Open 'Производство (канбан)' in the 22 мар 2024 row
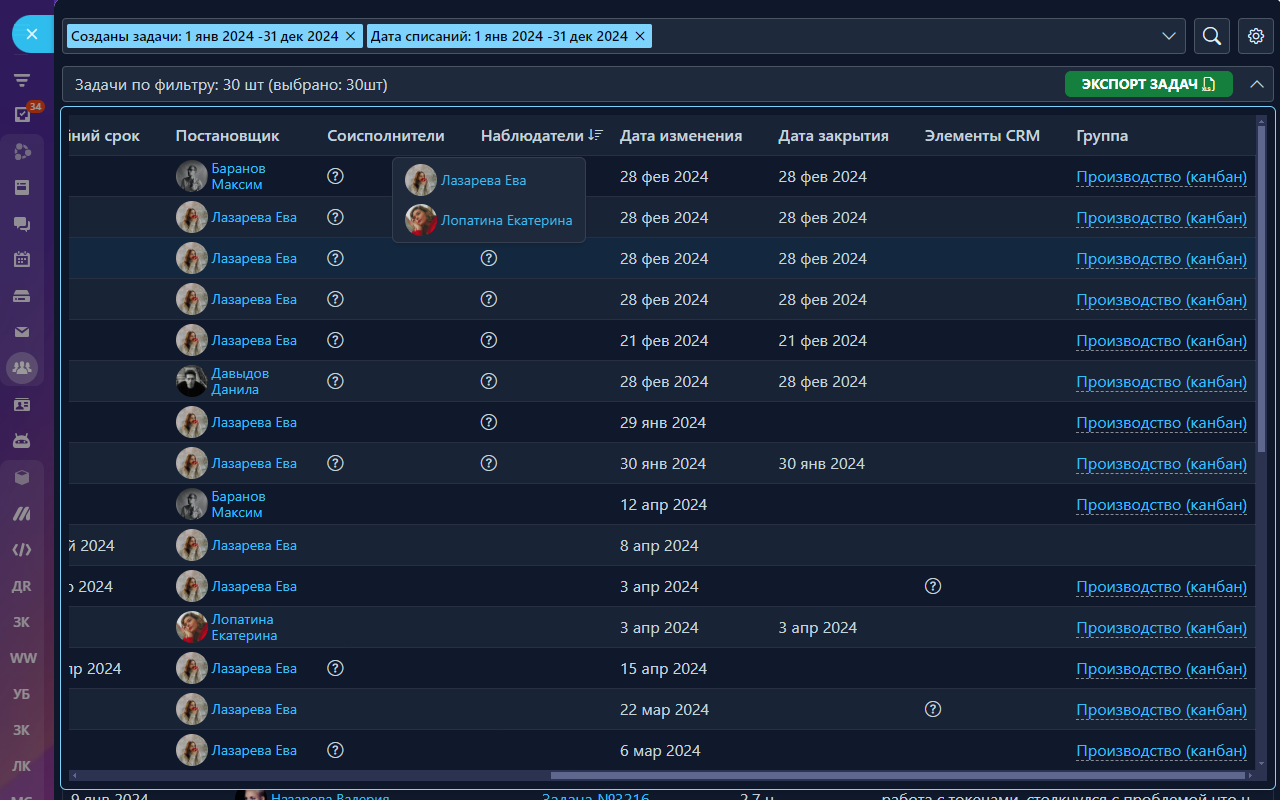This screenshot has height=800, width=1280. tap(1161, 710)
